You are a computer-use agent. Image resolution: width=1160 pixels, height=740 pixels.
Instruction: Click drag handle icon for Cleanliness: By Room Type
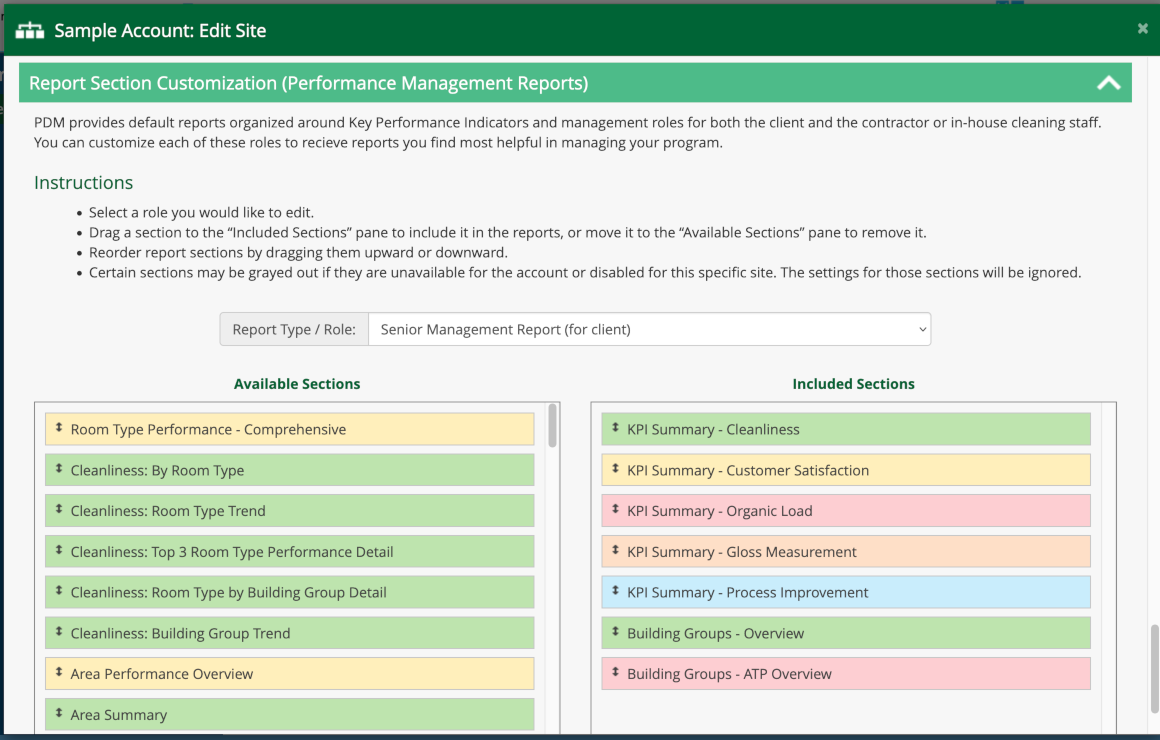(59, 468)
